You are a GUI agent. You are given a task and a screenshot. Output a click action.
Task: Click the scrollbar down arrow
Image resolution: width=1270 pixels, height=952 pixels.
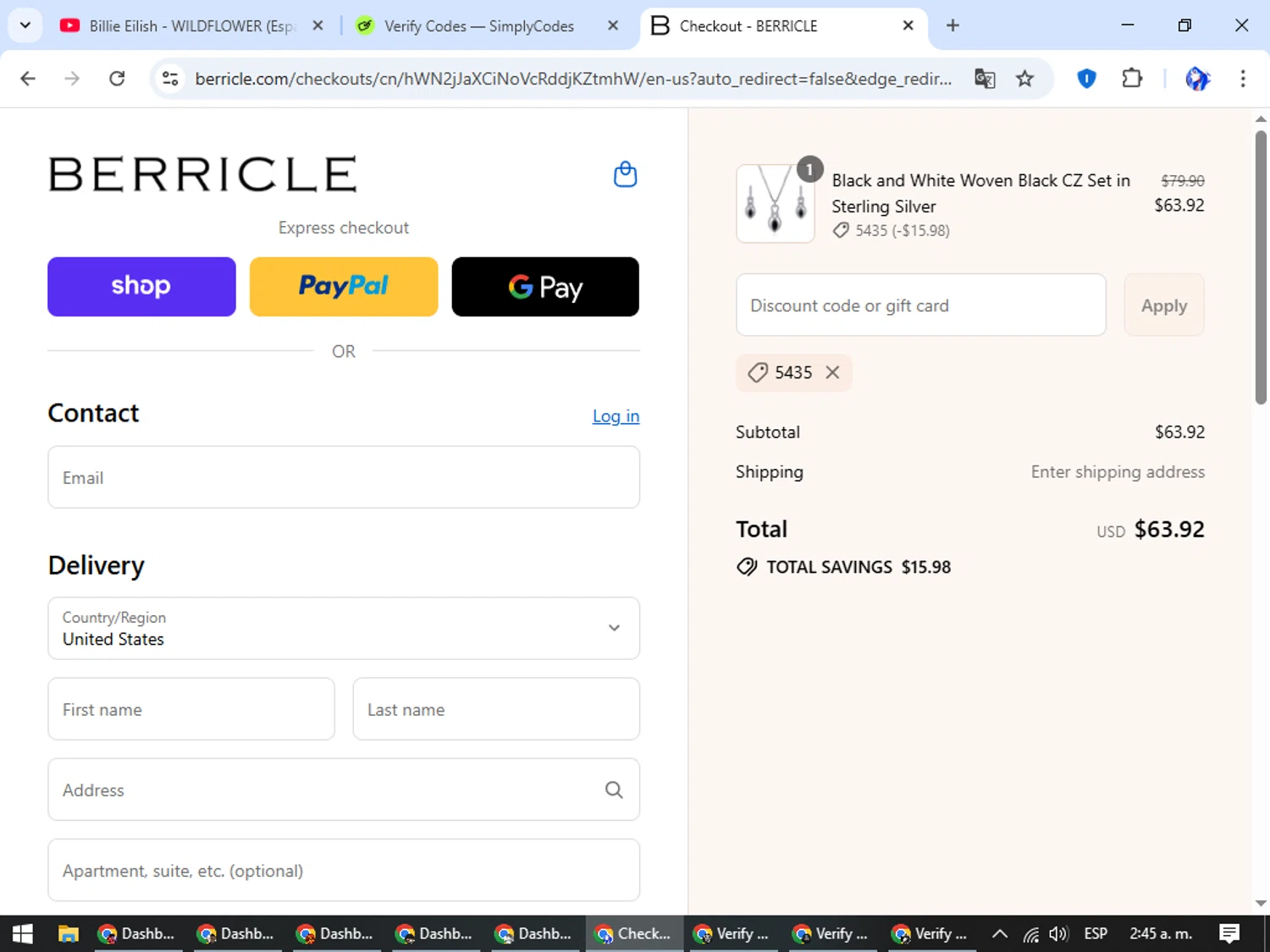[x=1261, y=904]
